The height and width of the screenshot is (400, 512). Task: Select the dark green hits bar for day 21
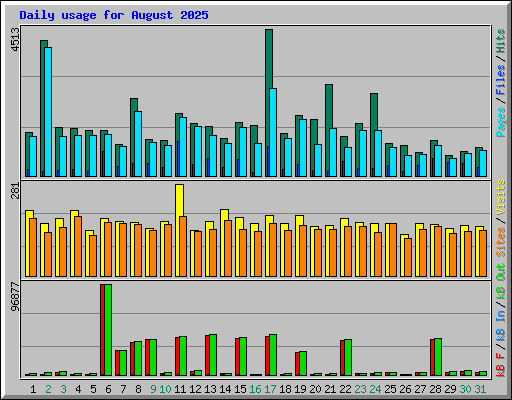point(329,106)
